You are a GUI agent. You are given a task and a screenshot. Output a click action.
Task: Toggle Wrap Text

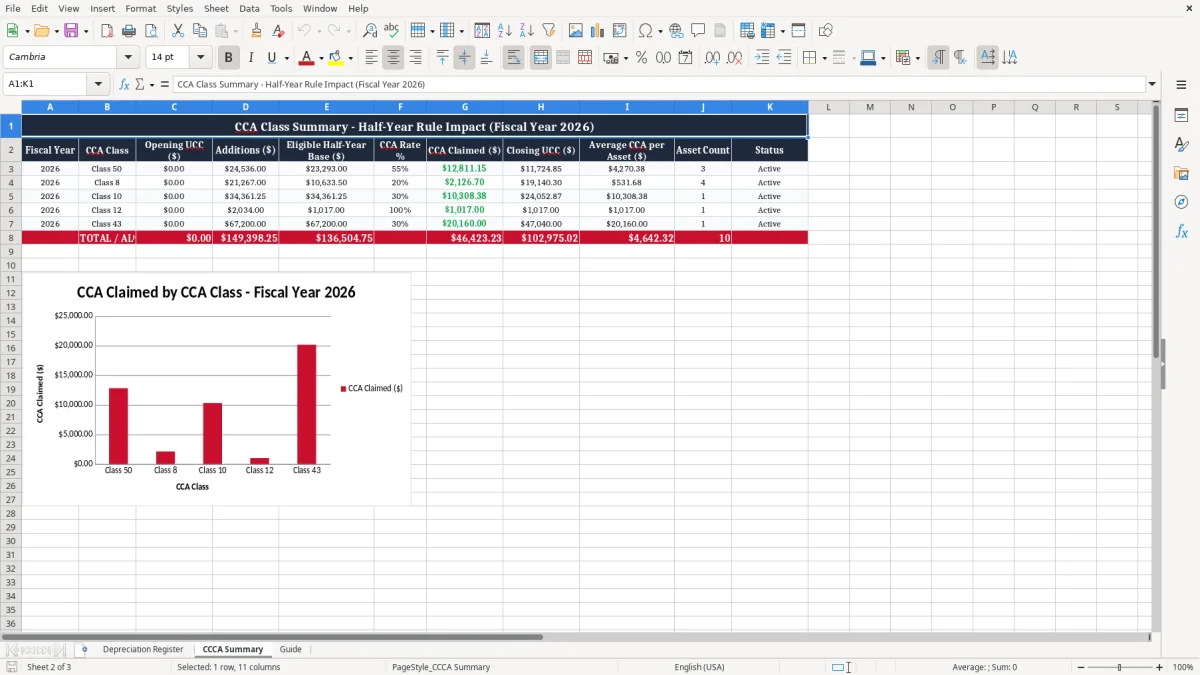coord(514,58)
